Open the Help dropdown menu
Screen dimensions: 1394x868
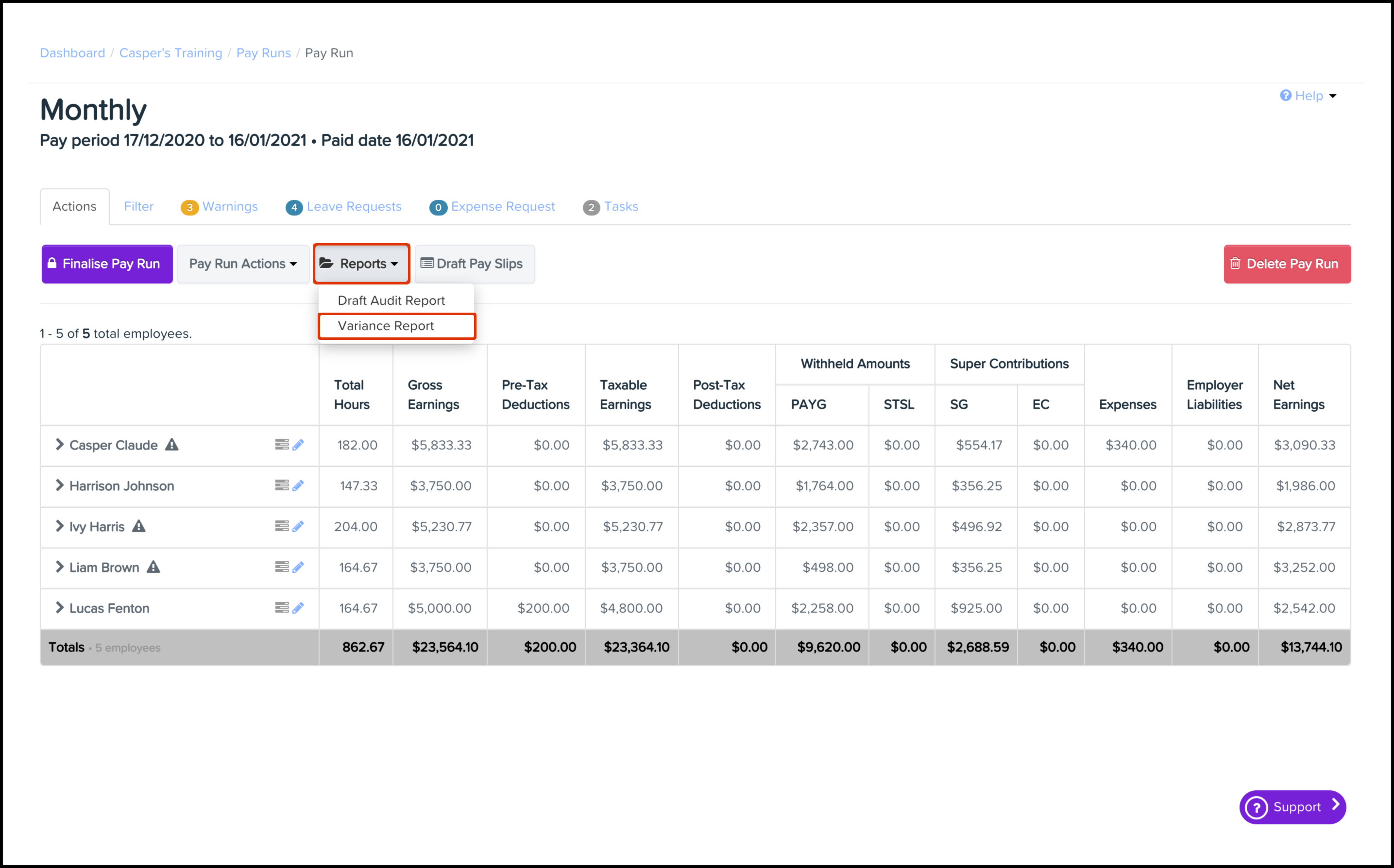click(x=1308, y=96)
